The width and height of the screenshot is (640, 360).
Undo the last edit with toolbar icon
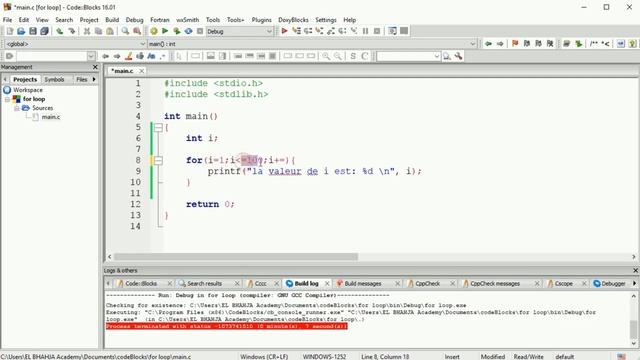(60, 31)
